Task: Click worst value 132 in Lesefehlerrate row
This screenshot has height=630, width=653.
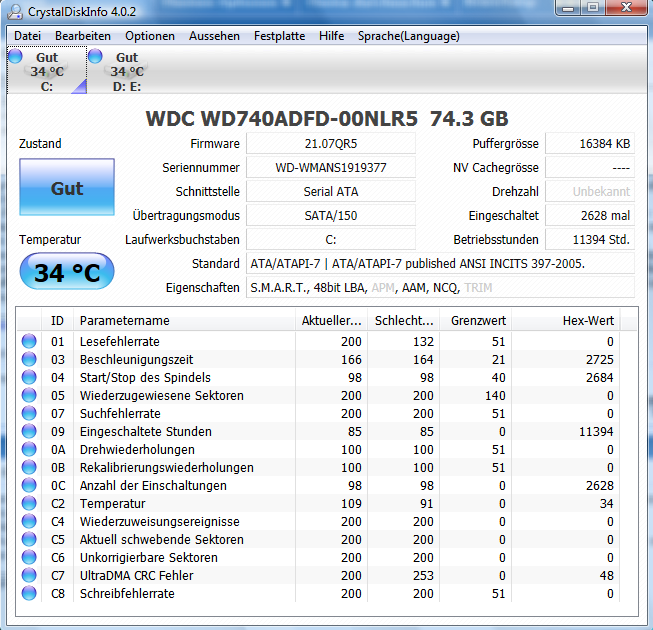Action: pos(423,341)
